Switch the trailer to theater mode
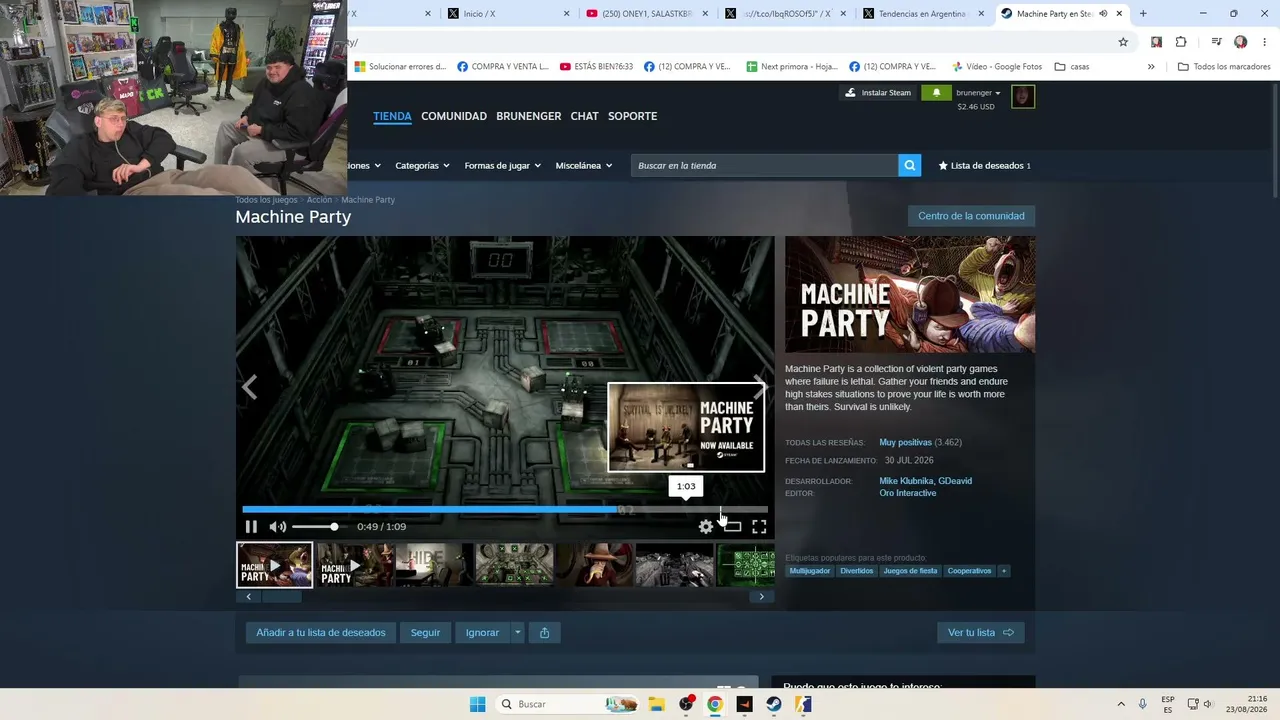 pyautogui.click(x=733, y=527)
